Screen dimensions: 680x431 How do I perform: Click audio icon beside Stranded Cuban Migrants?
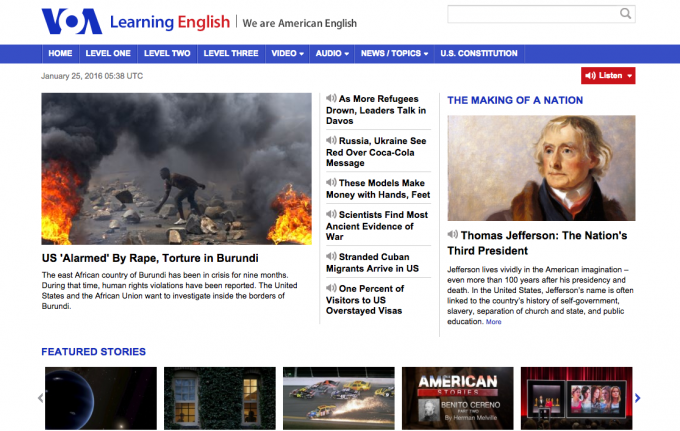[331, 256]
